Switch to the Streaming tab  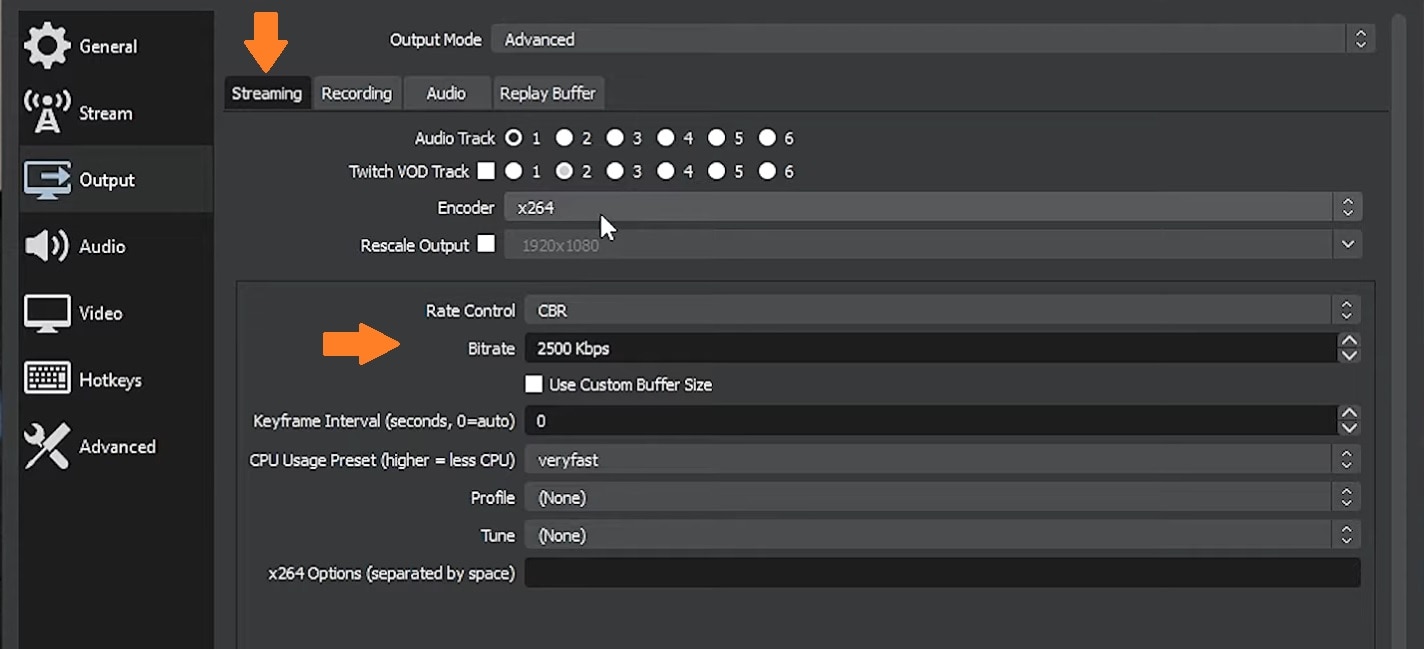267,93
